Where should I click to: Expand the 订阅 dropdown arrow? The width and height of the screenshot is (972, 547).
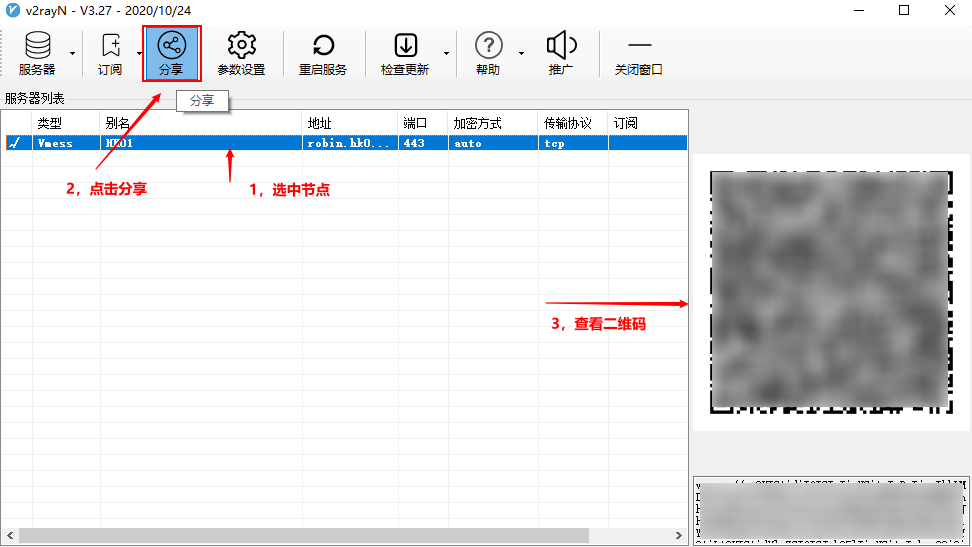click(x=138, y=53)
